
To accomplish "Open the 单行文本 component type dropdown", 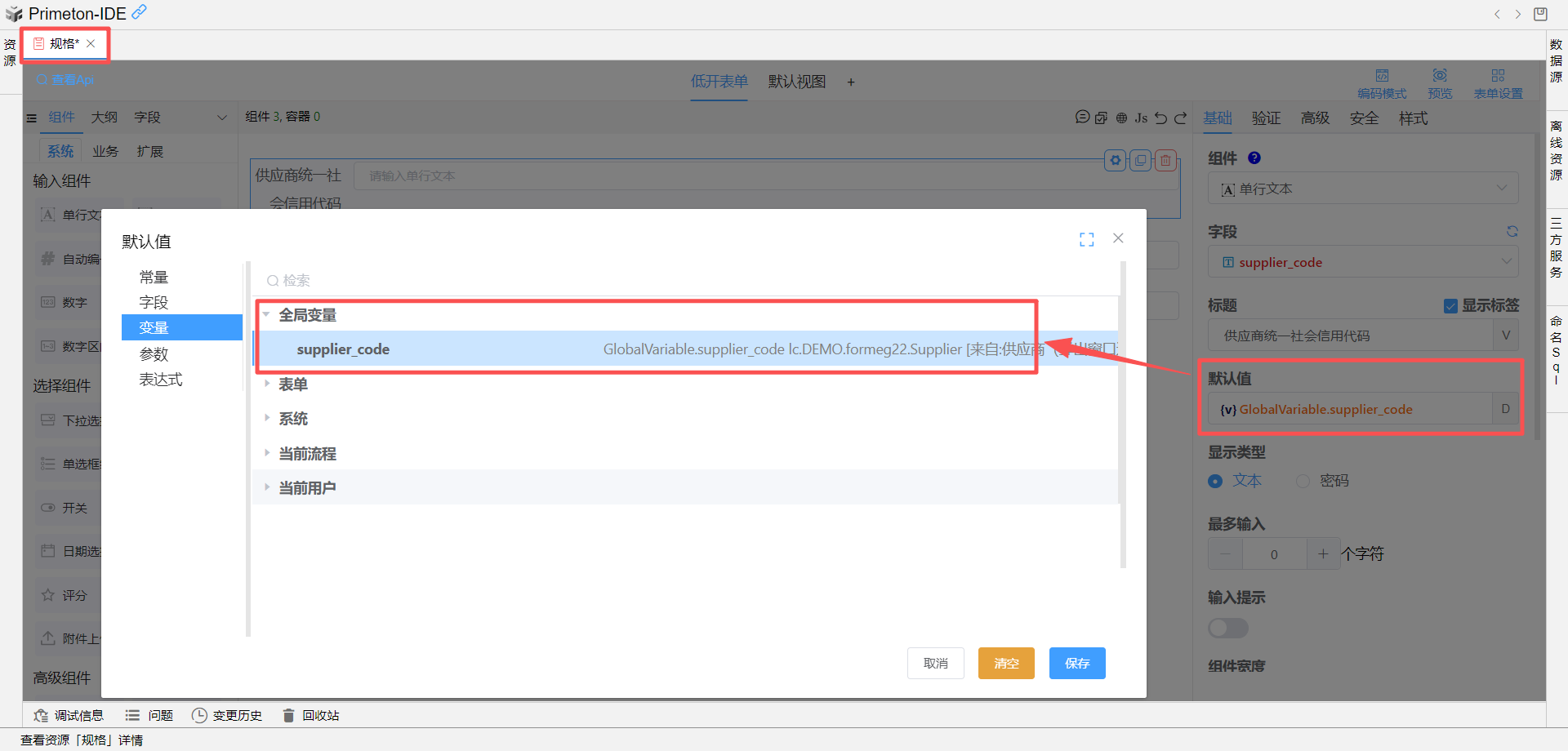I will [x=1363, y=189].
